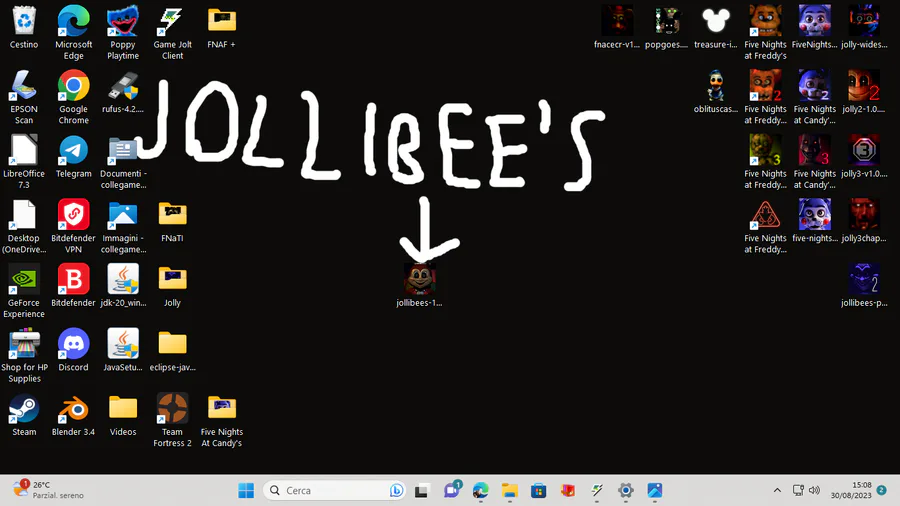The width and height of the screenshot is (900, 506).
Task: Open Photos app on taskbar
Action: coord(655,491)
